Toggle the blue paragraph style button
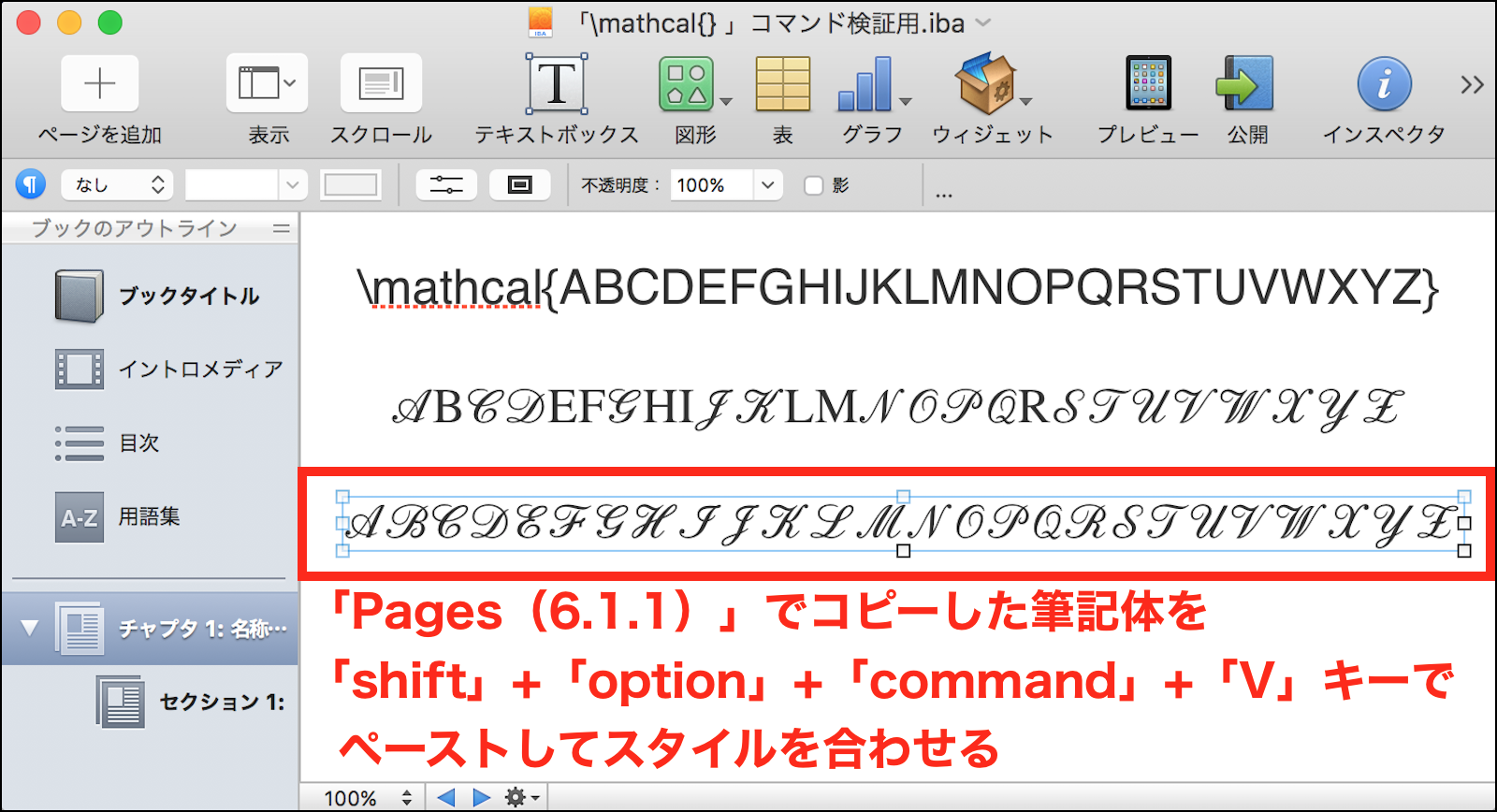Image resolution: width=1497 pixels, height=812 pixels. coord(31,184)
